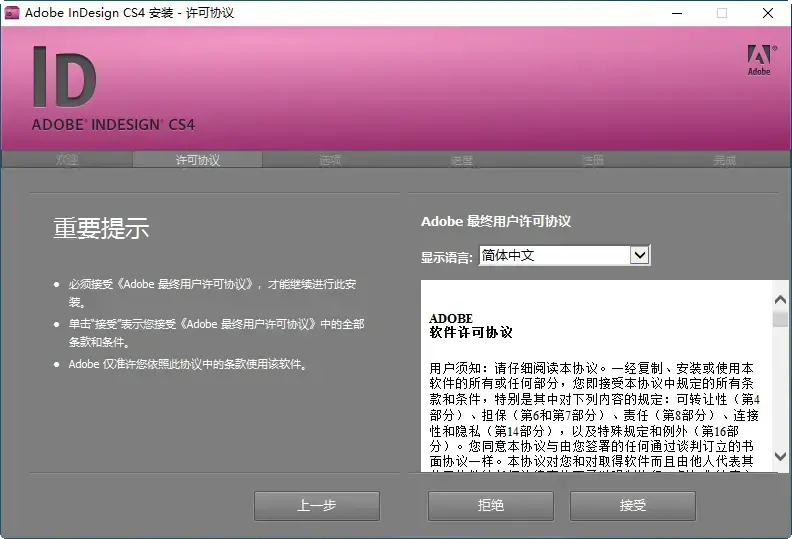Viewport: 792px width, 539px height.
Task: Go to the 选项 step tab
Action: click(x=330, y=160)
